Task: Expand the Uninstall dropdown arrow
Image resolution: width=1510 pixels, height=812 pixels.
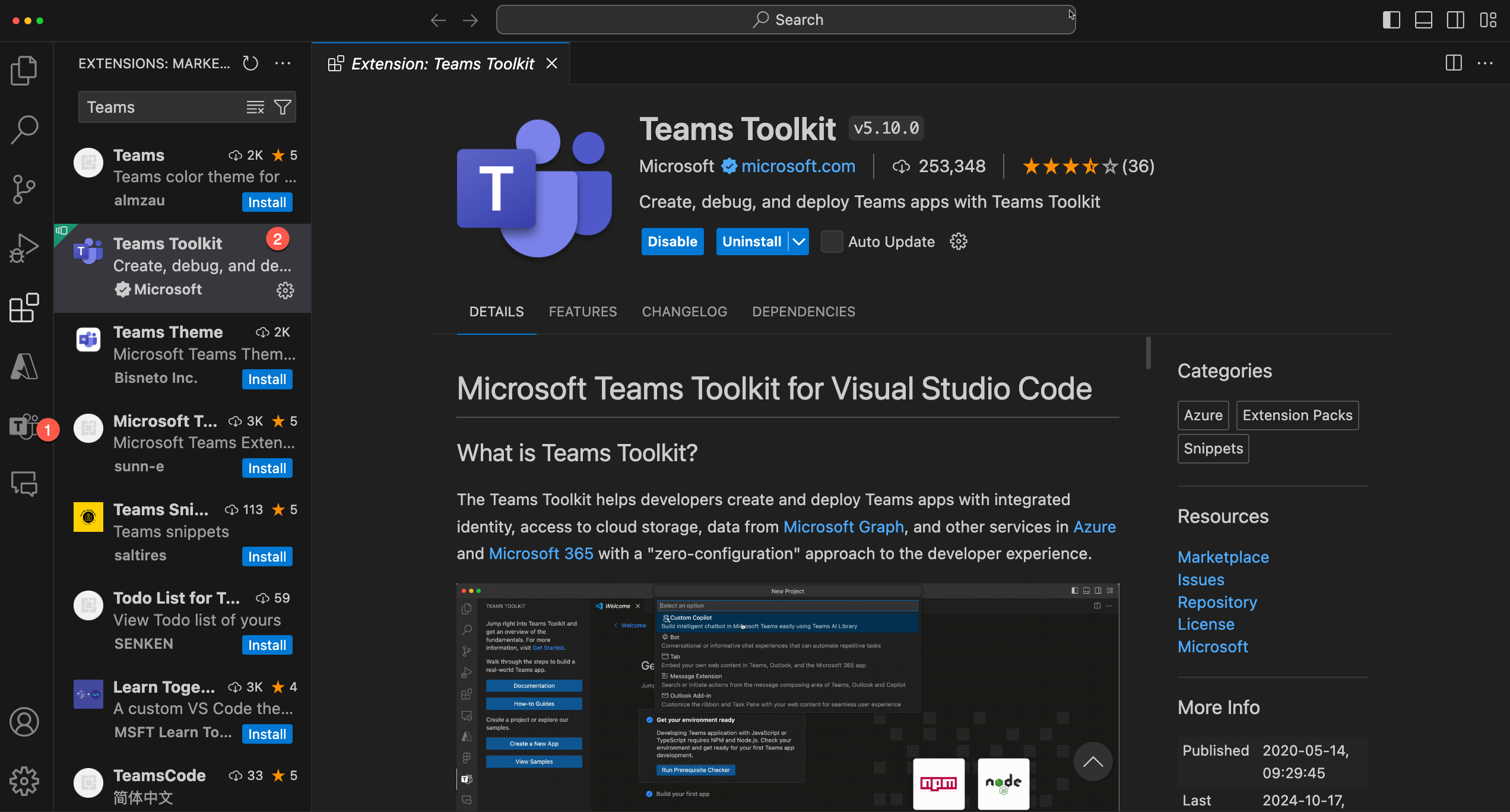Action: (x=797, y=240)
